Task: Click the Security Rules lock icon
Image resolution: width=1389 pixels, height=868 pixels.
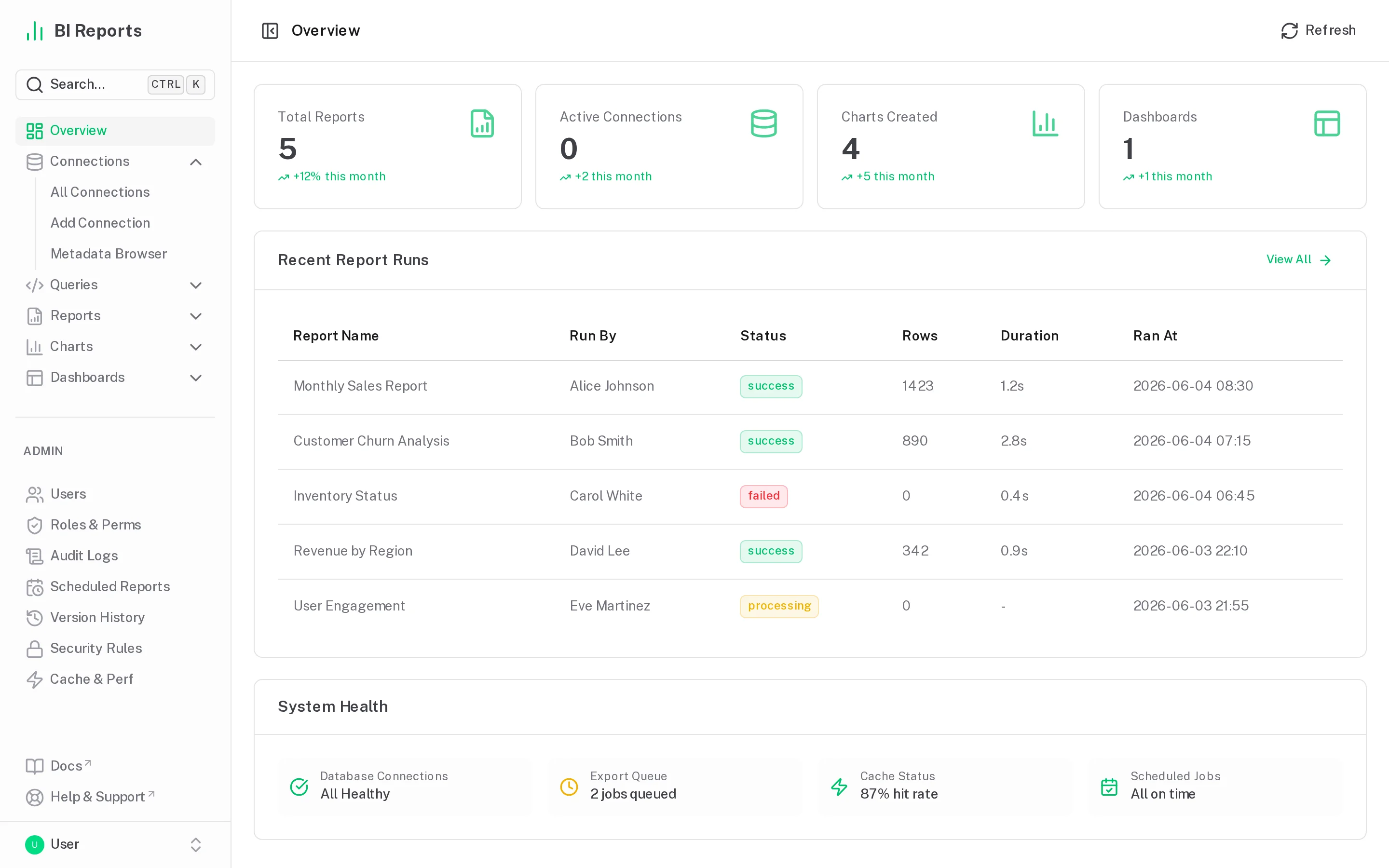Action: pos(34,649)
